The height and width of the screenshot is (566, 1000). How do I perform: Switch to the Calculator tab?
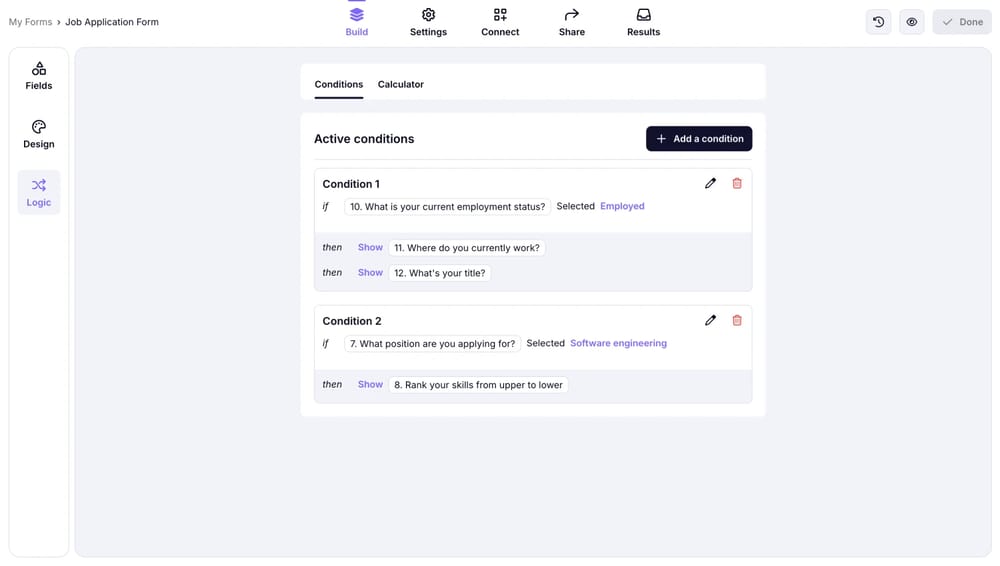[401, 85]
